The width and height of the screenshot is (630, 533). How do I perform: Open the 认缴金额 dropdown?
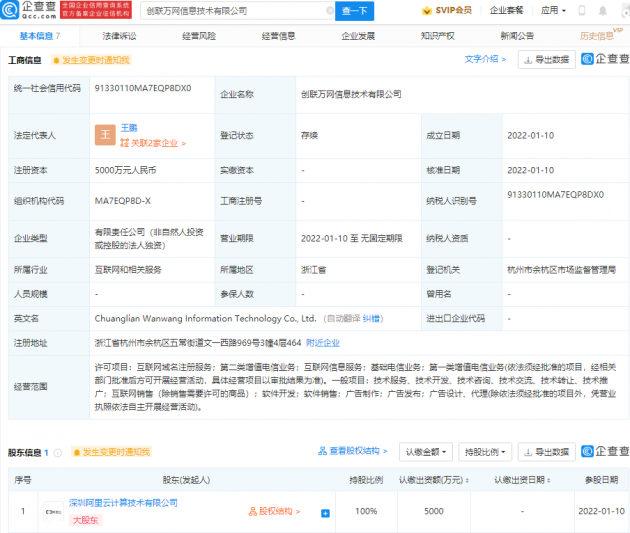pos(426,452)
